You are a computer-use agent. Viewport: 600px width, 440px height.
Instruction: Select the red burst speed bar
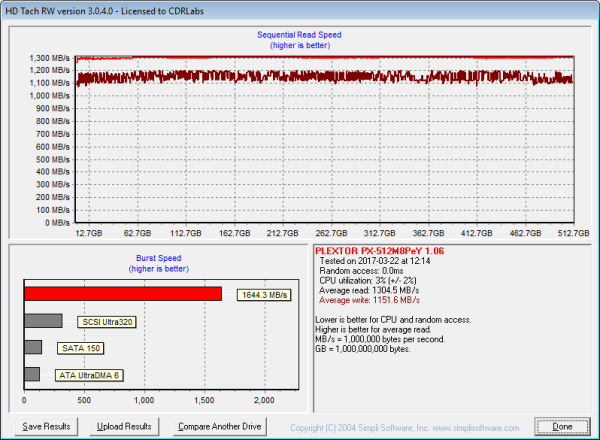[x=122, y=294]
